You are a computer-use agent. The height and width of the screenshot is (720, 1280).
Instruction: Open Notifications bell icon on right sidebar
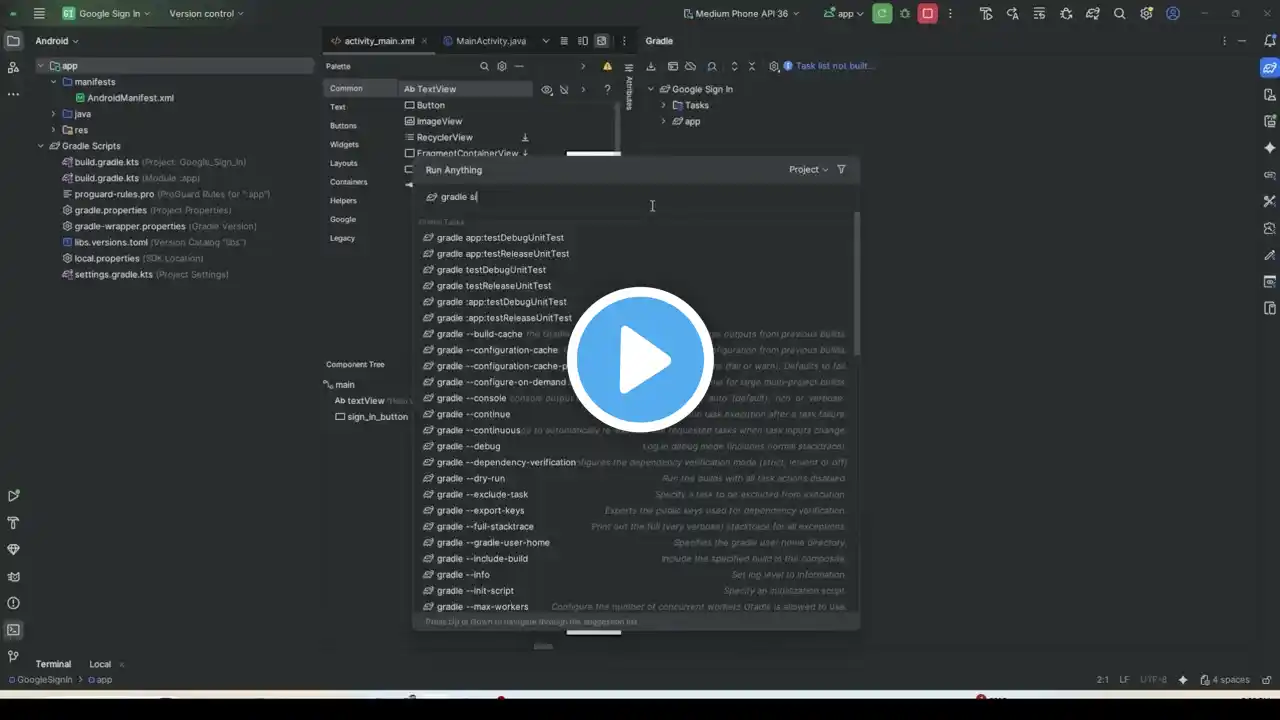1270,41
